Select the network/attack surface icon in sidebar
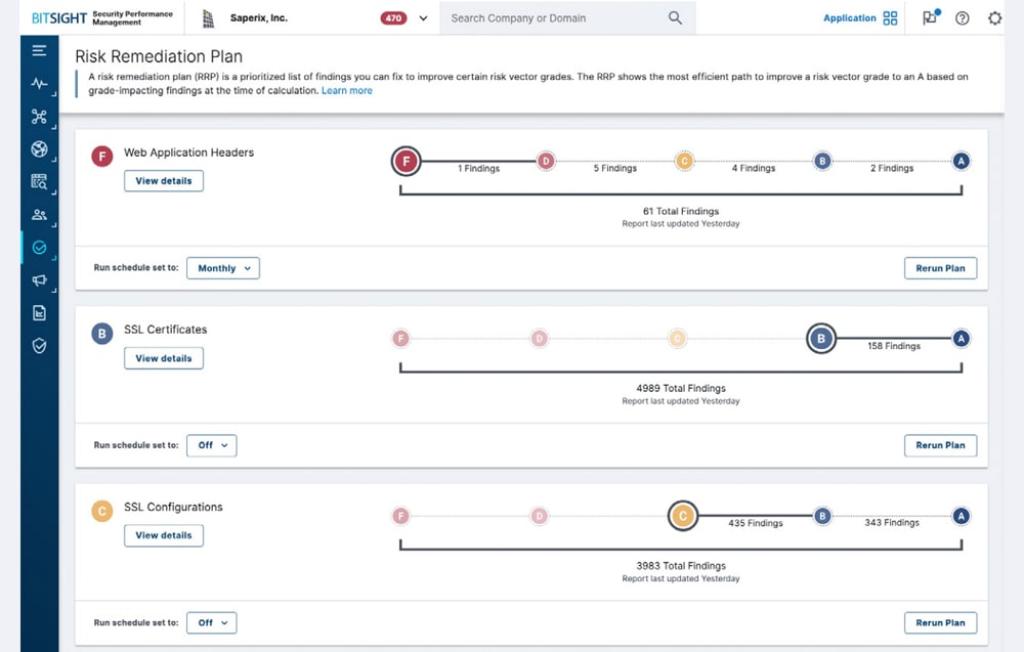This screenshot has height=652, width=1024. (38, 116)
